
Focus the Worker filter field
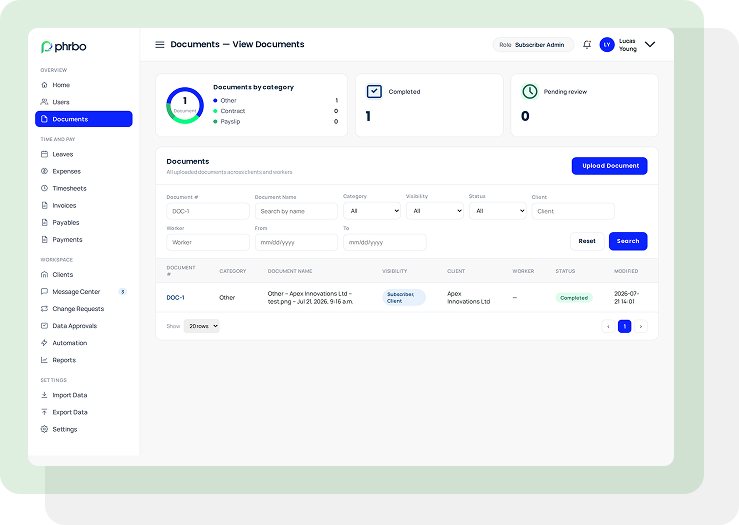click(x=208, y=242)
